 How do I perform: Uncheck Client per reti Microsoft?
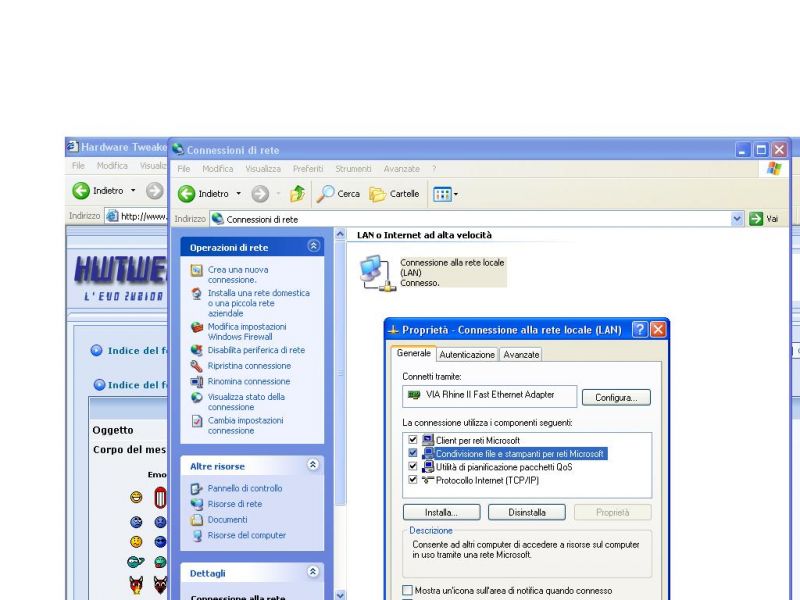tap(413, 439)
